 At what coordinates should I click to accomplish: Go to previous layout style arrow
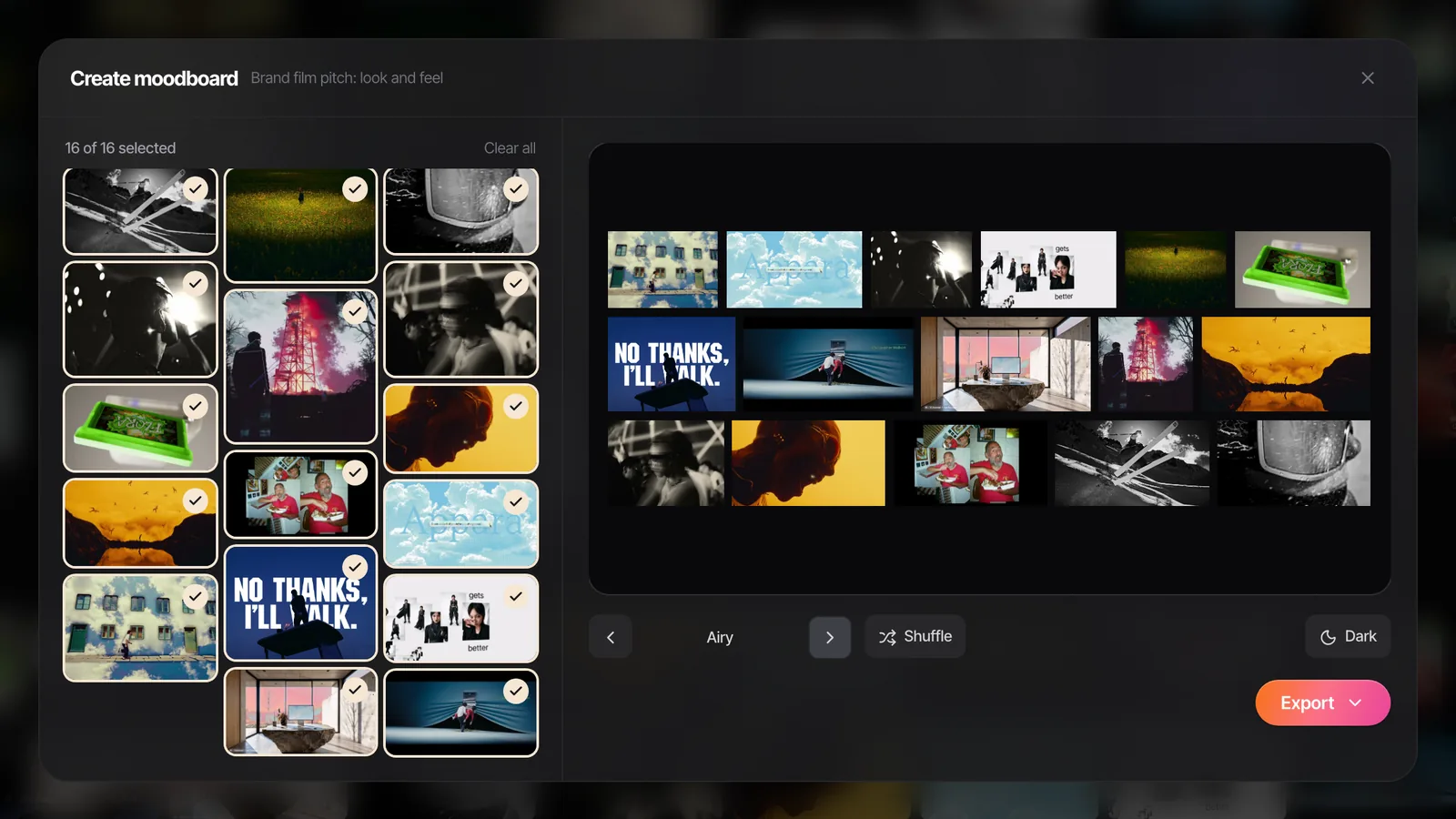(611, 637)
